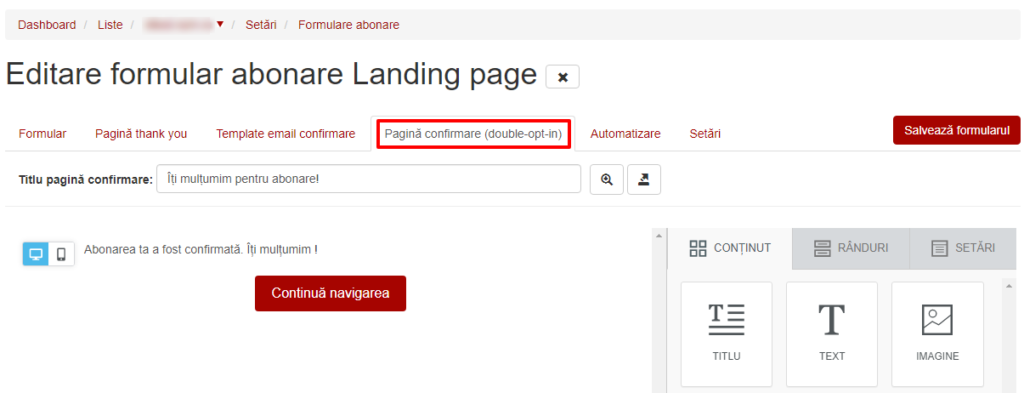
Task: Add a TEXT content block
Action: (x=831, y=334)
